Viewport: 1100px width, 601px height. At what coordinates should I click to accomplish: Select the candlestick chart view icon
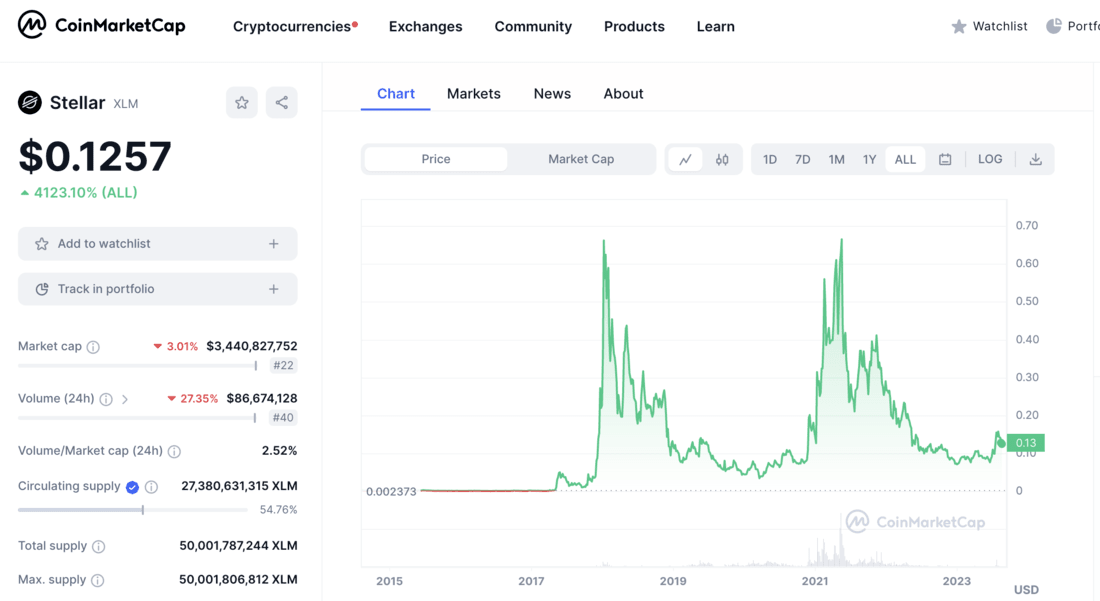tap(722, 159)
